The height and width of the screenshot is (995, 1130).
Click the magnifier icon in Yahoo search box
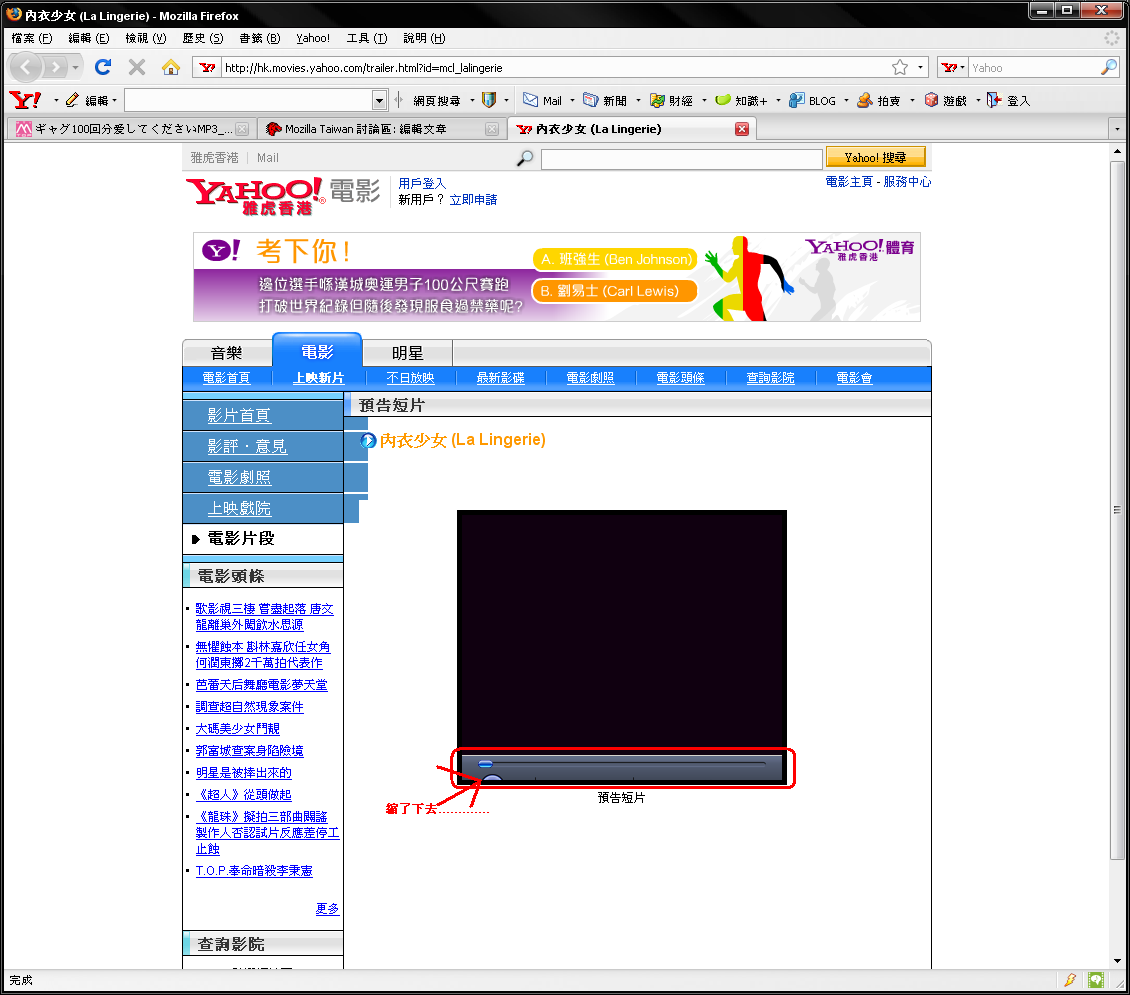tap(1109, 68)
